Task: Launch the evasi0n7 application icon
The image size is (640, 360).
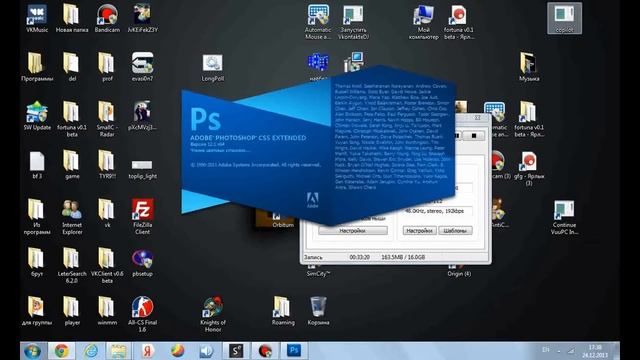Action: 142,67
